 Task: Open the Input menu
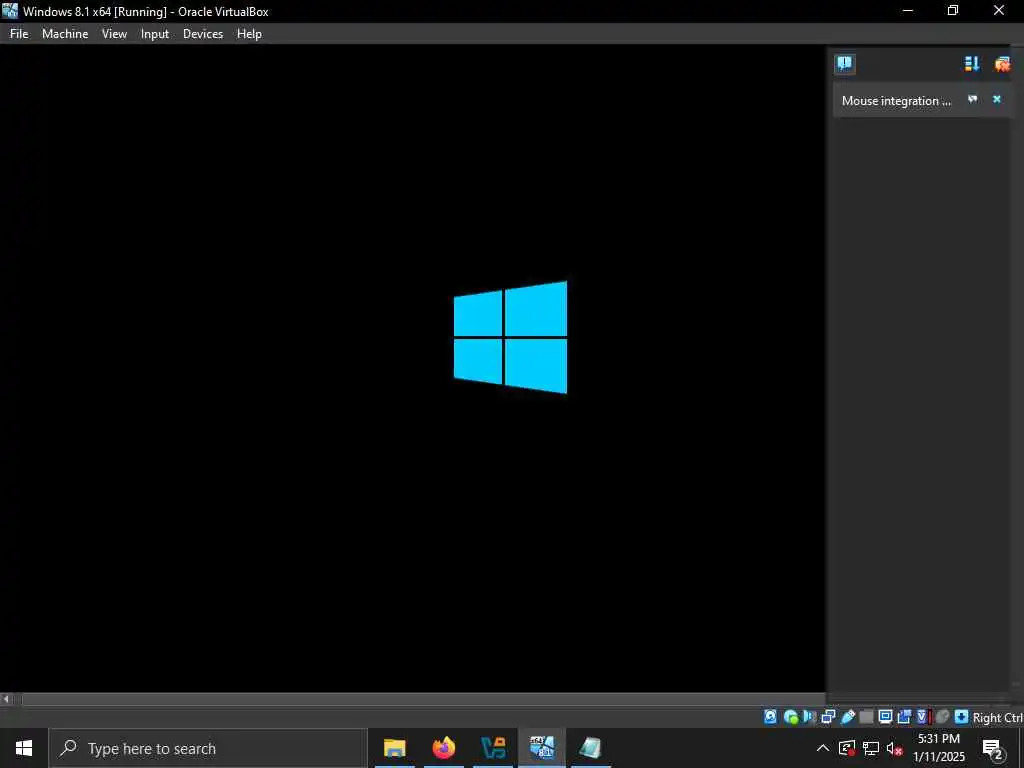[x=155, y=34]
